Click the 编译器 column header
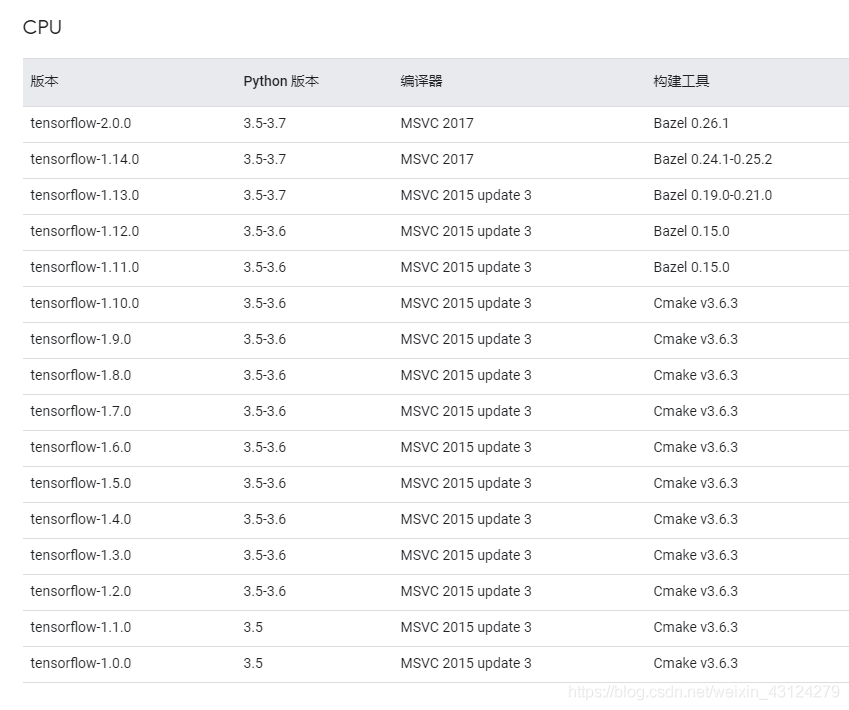The width and height of the screenshot is (849, 710). 421,81
